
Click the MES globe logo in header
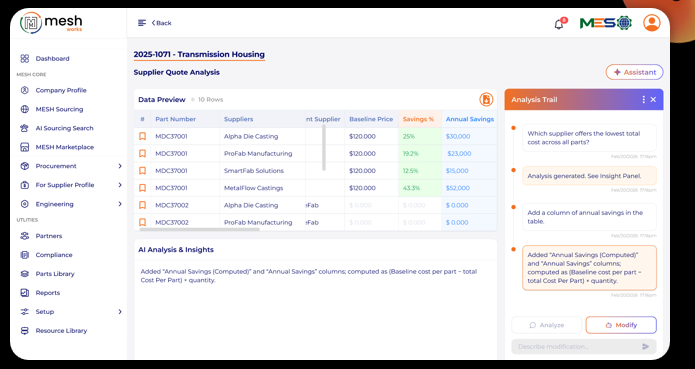tap(605, 23)
